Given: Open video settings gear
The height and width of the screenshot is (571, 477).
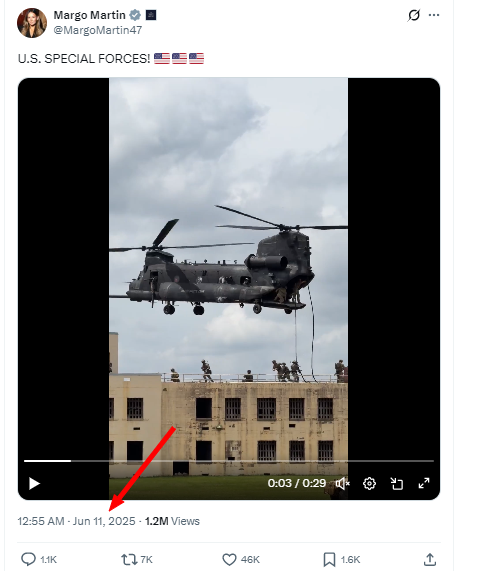Looking at the screenshot, I should tap(369, 484).
